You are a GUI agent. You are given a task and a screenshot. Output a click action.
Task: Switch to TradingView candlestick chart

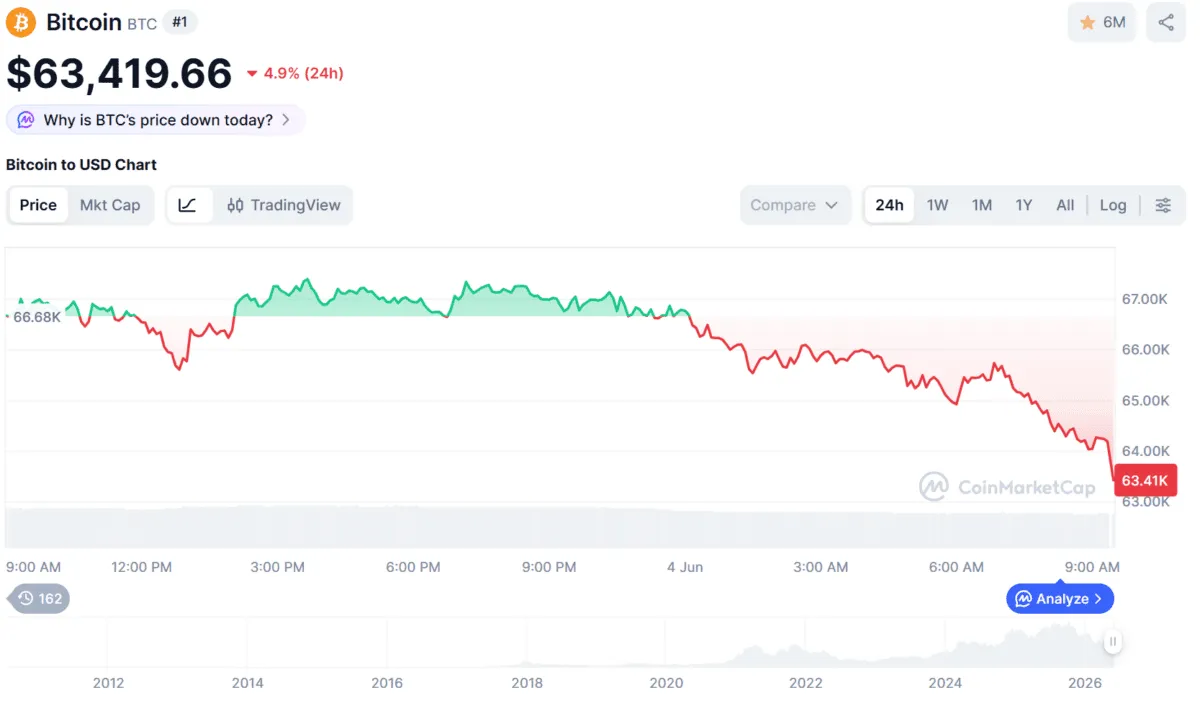click(284, 205)
